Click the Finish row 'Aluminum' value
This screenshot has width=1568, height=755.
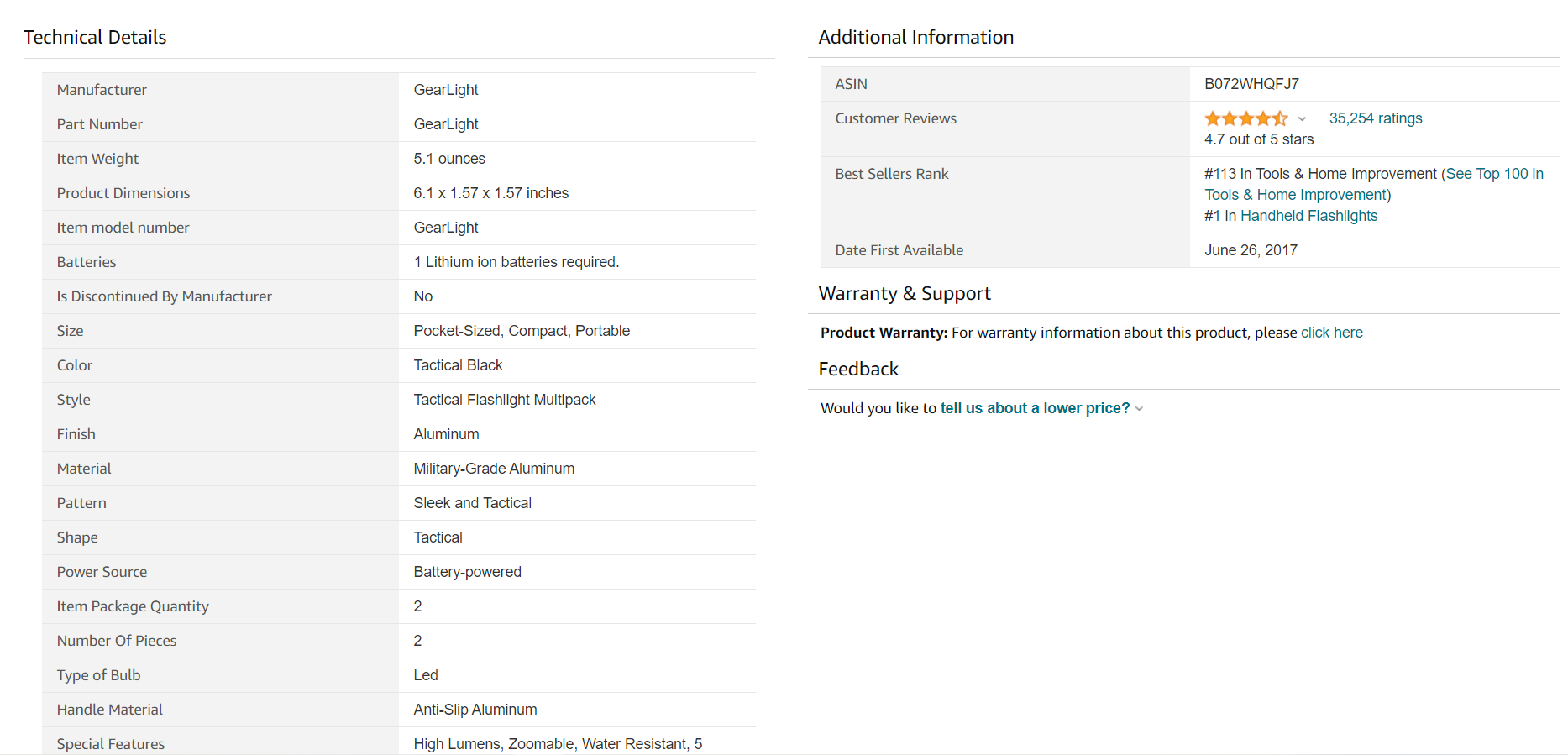pos(446,434)
